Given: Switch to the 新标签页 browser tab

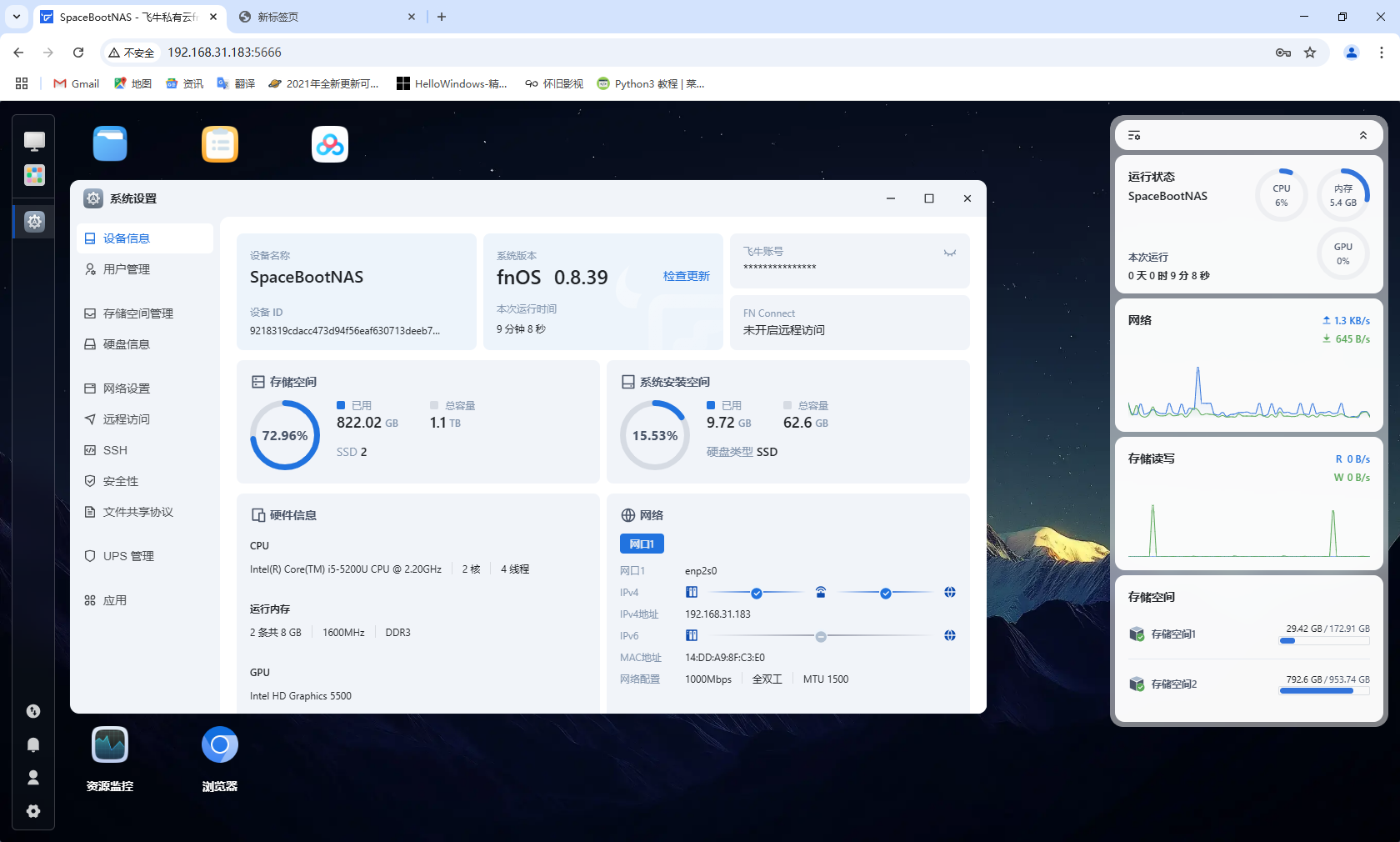Looking at the screenshot, I should pos(325,17).
